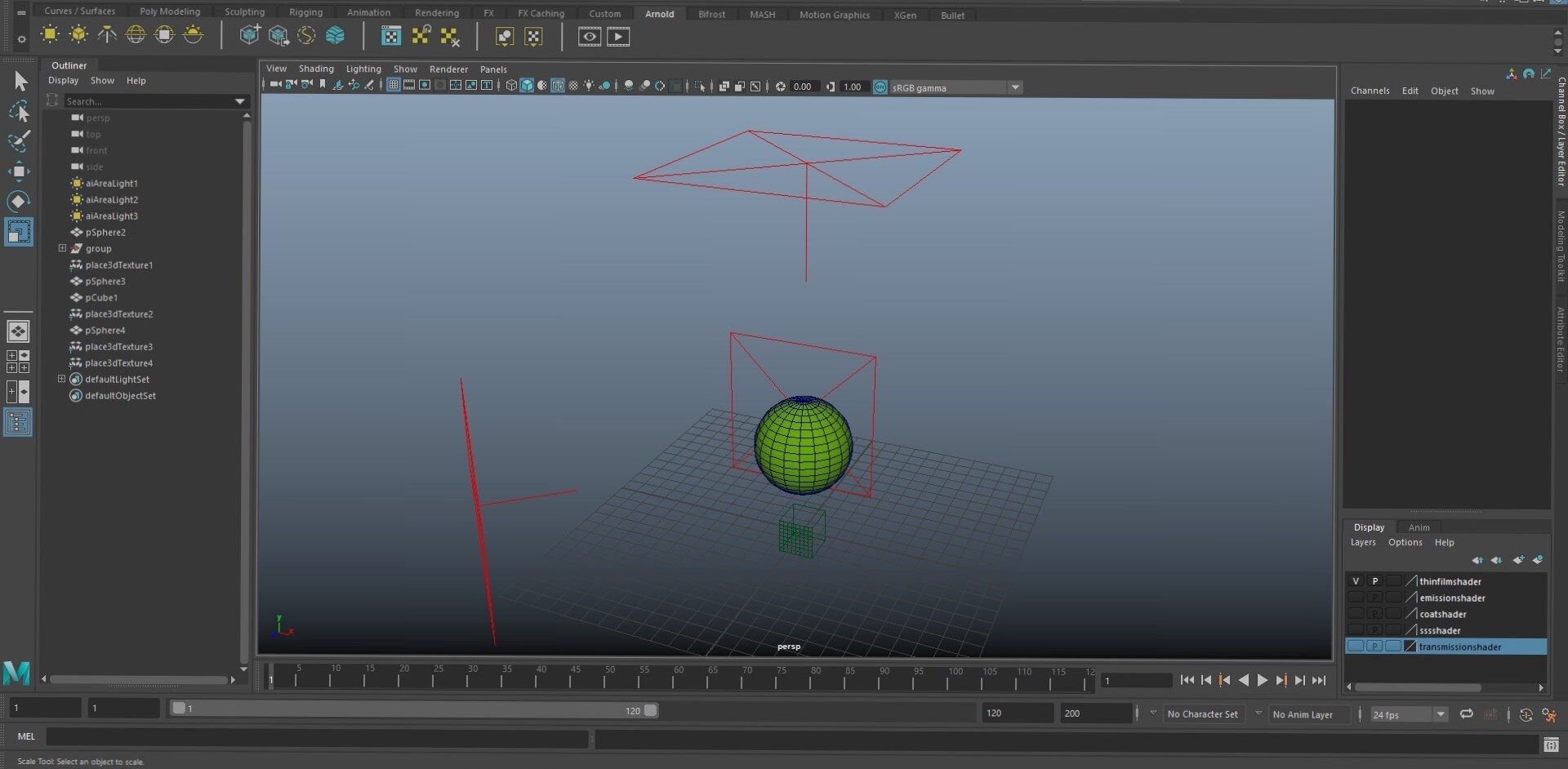Select the Scale tool in the toolbox
Viewport: 1568px width, 769px height.
(x=18, y=231)
